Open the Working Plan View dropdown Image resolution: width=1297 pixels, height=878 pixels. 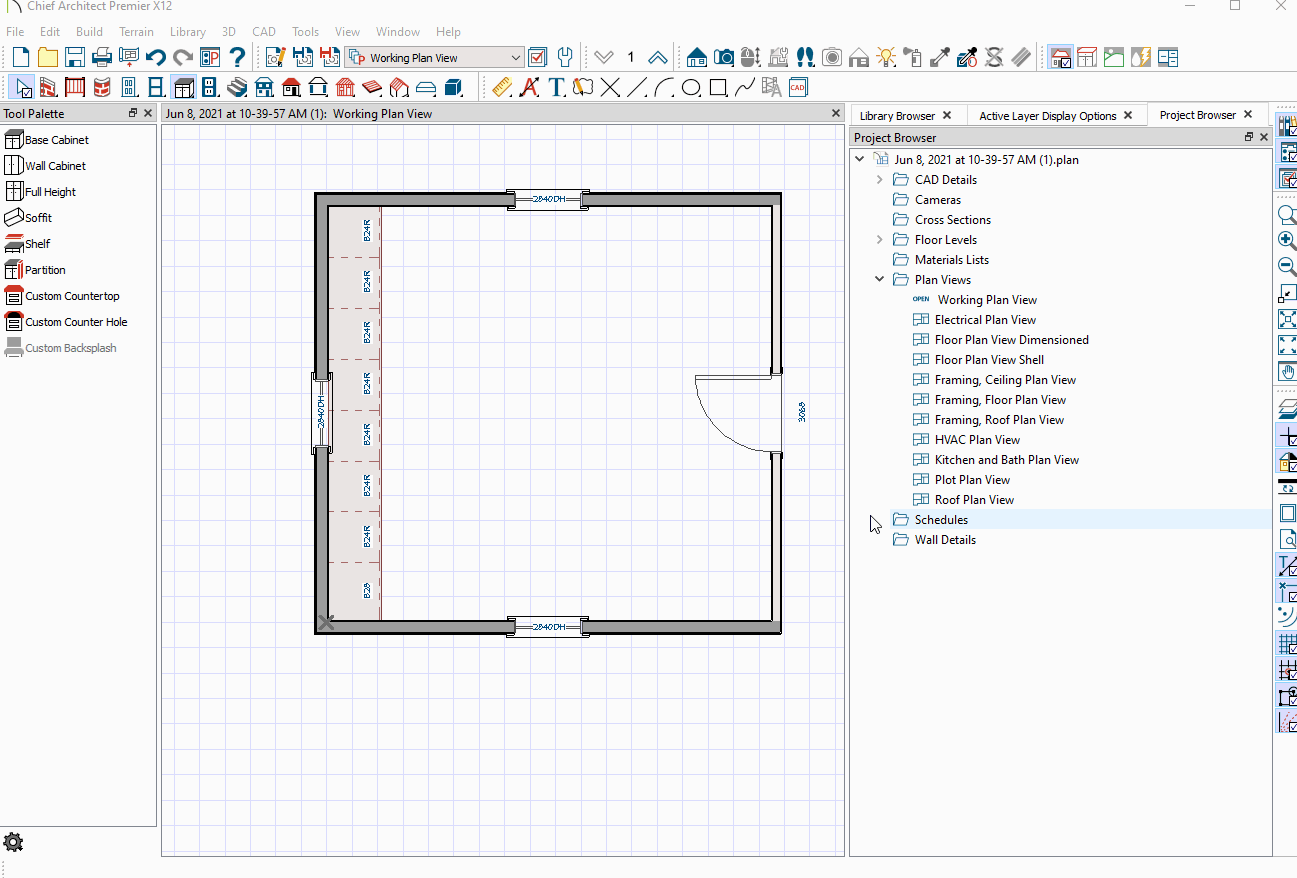515,57
